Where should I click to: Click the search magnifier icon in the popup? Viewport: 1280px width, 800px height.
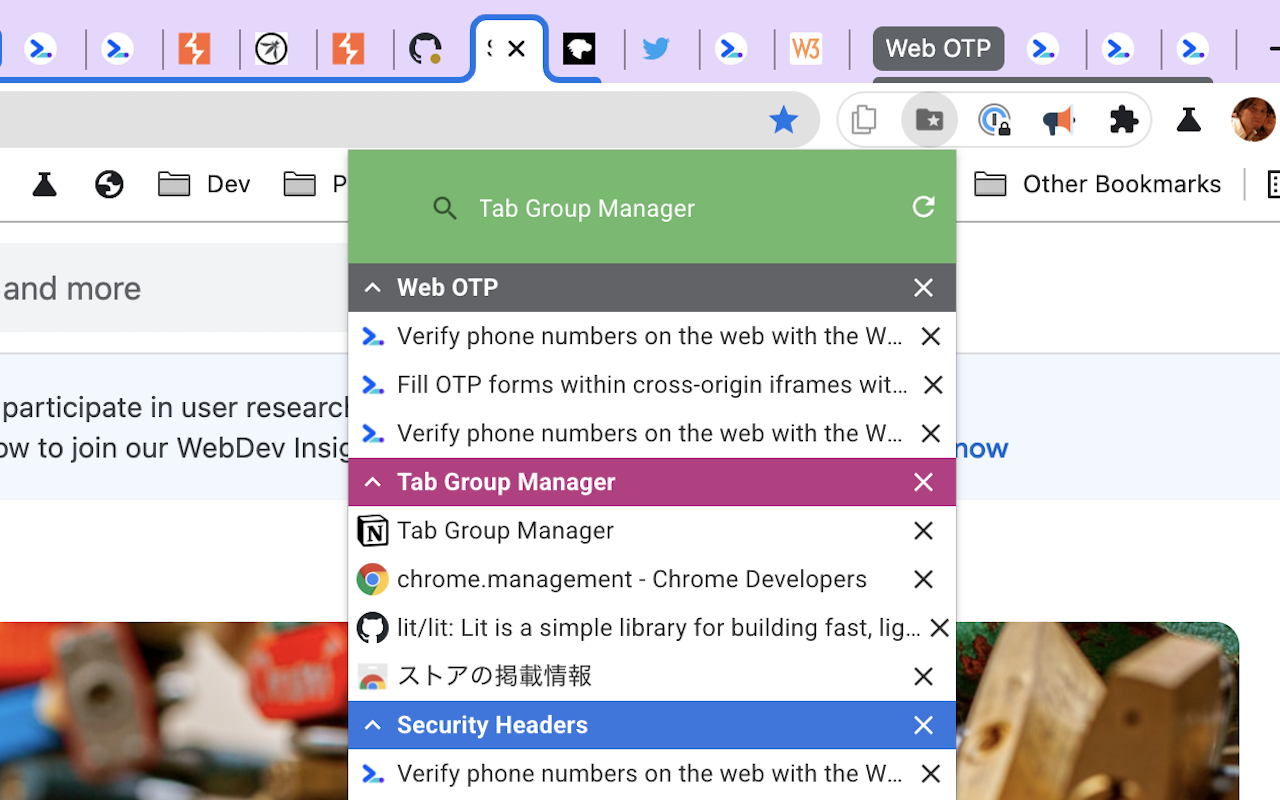pyautogui.click(x=445, y=208)
